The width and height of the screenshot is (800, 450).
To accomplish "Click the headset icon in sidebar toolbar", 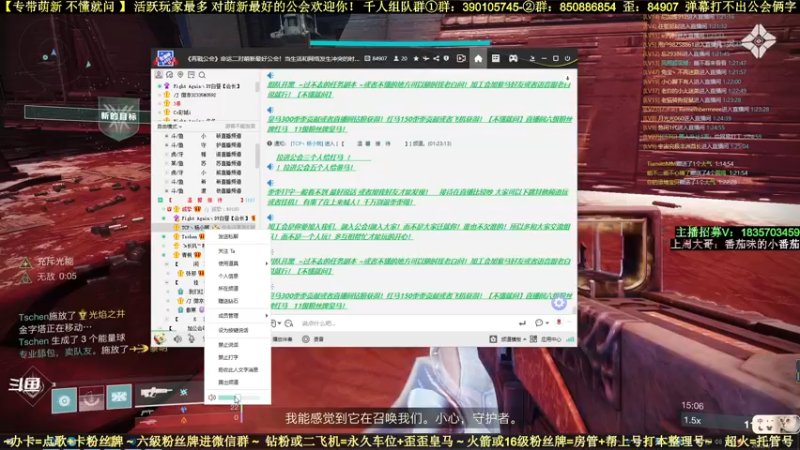I will tap(169, 75).
